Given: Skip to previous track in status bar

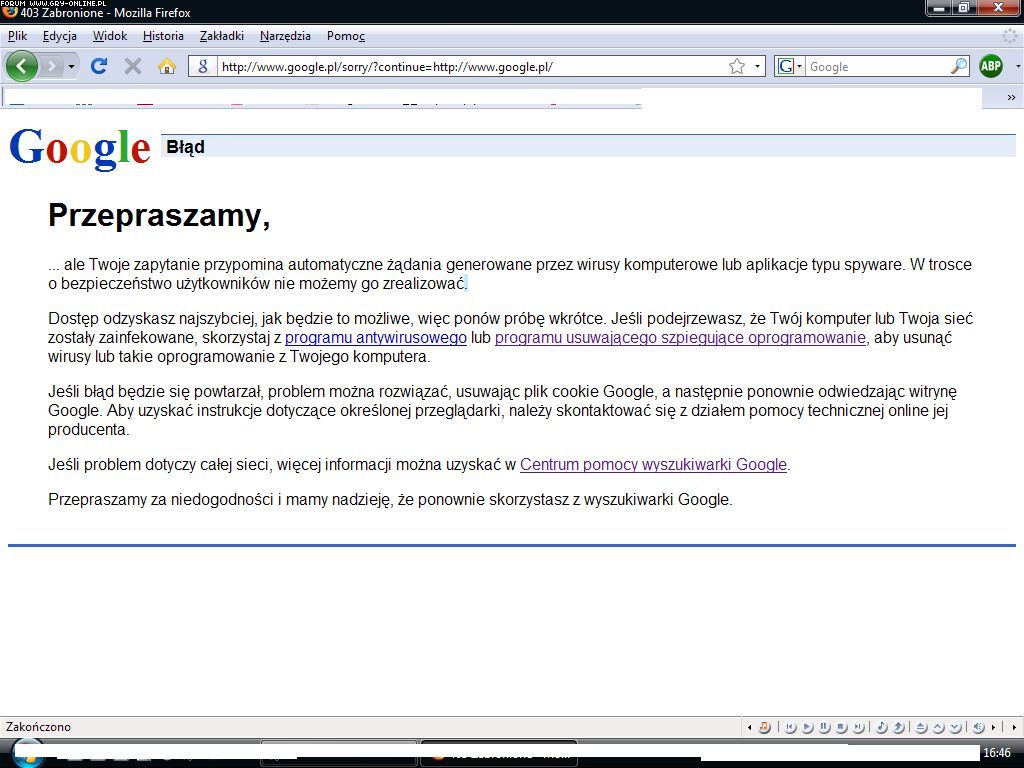Looking at the screenshot, I should click(x=790, y=727).
